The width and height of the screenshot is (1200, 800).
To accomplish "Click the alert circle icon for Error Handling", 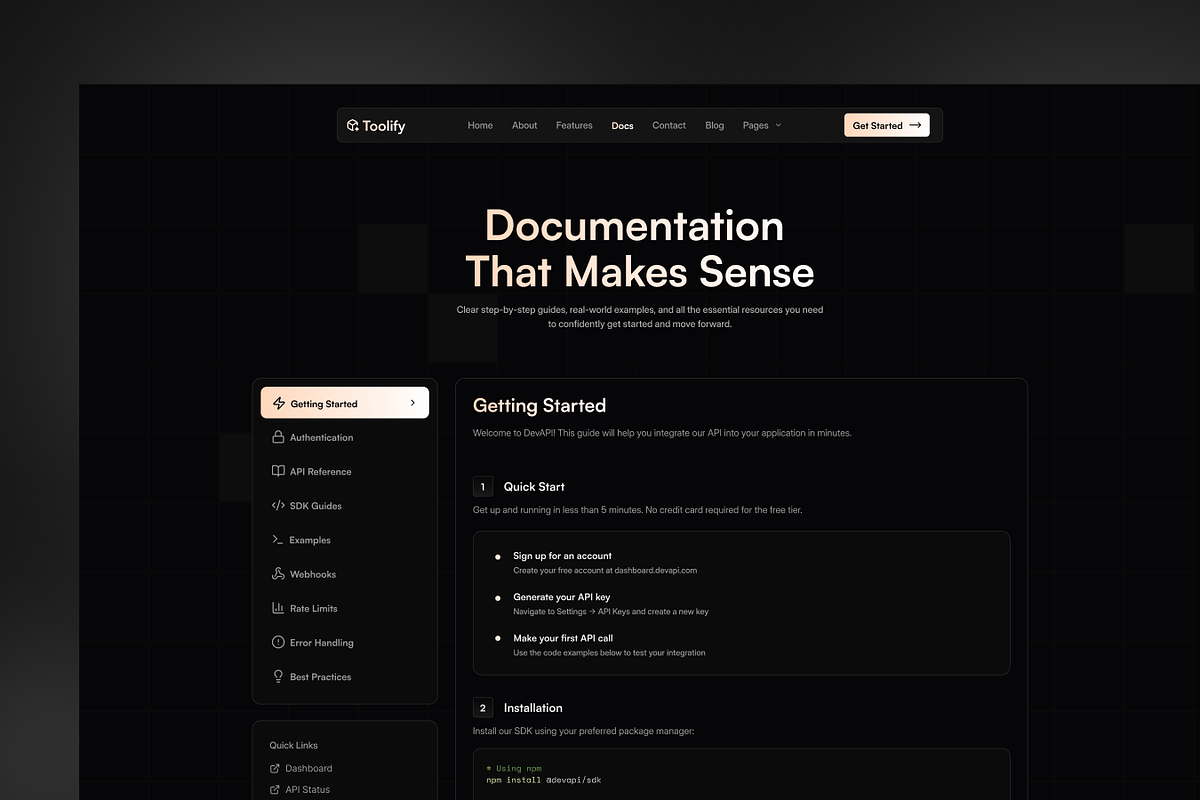I will pos(279,642).
